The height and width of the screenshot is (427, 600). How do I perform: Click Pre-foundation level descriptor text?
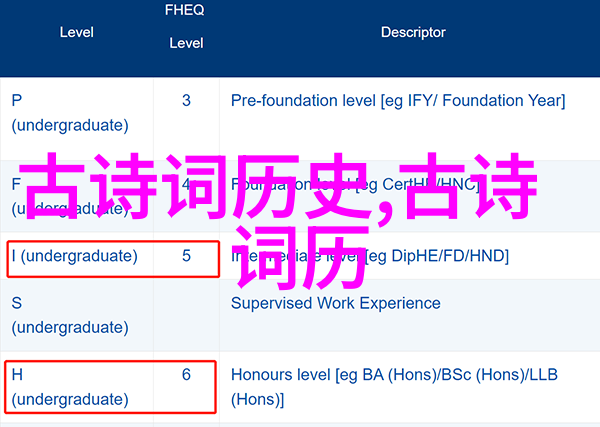(398, 101)
